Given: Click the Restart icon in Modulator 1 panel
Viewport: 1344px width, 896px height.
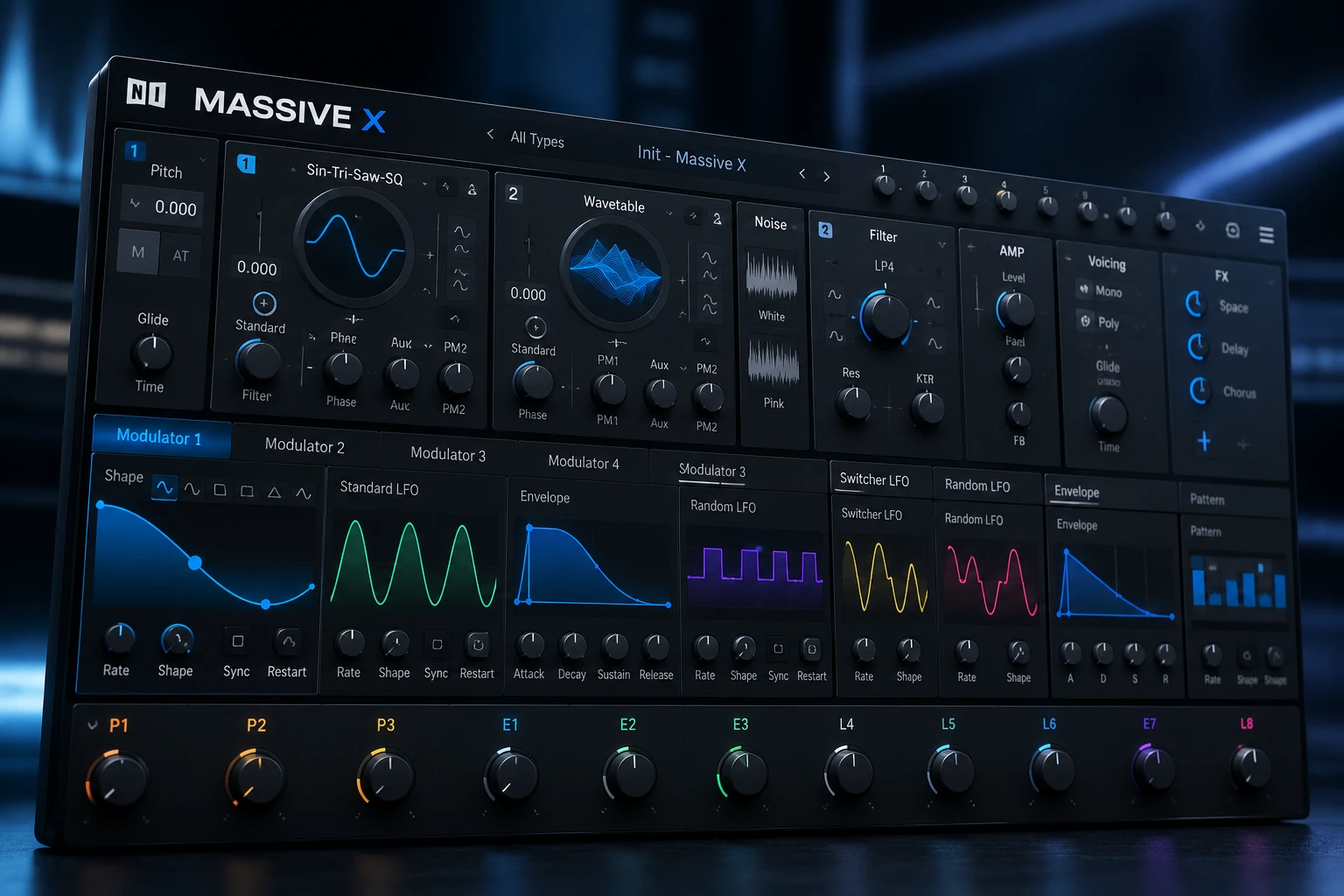Looking at the screenshot, I should click(x=287, y=641).
